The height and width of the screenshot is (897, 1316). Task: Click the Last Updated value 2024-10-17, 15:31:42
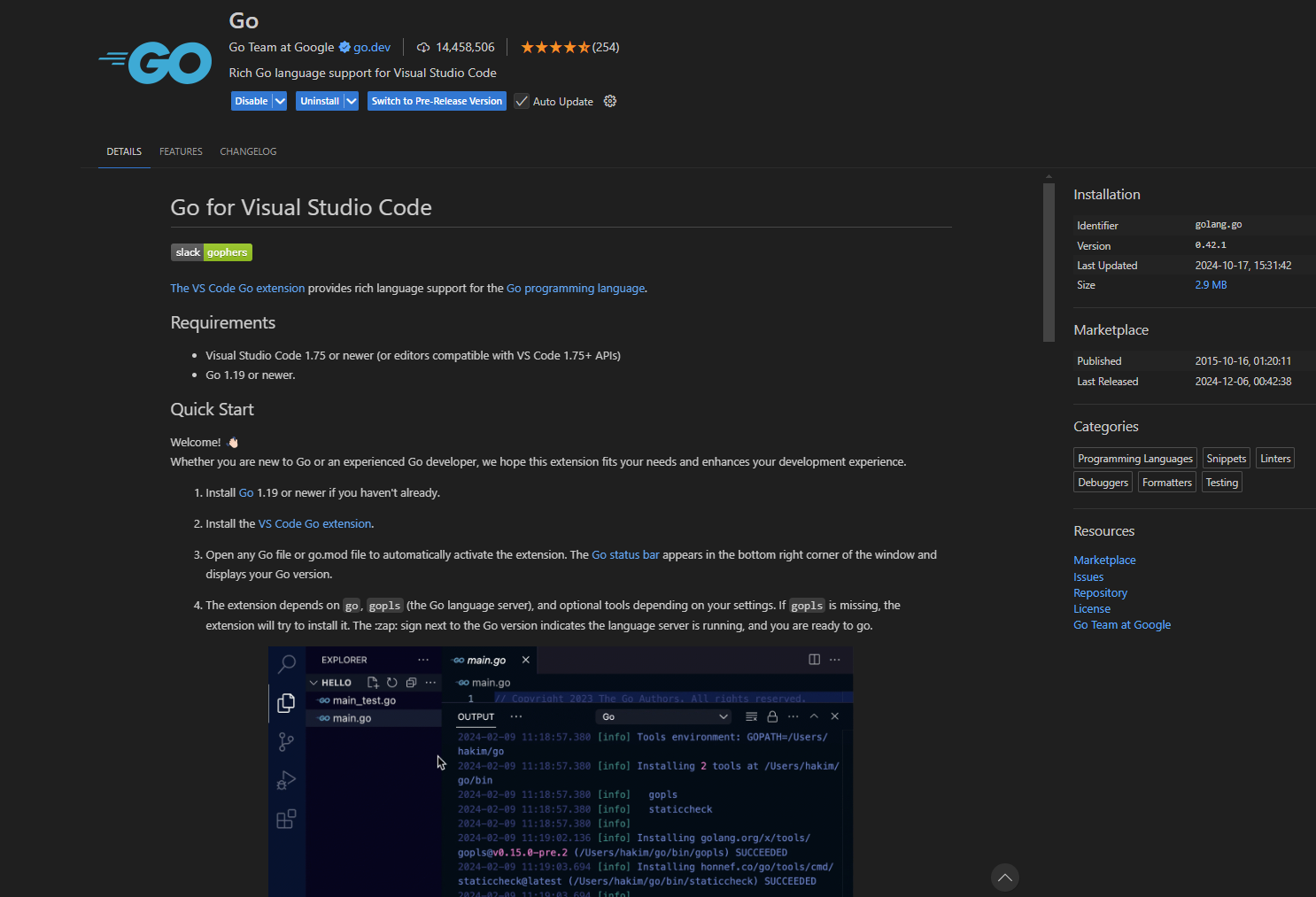[1243, 266]
